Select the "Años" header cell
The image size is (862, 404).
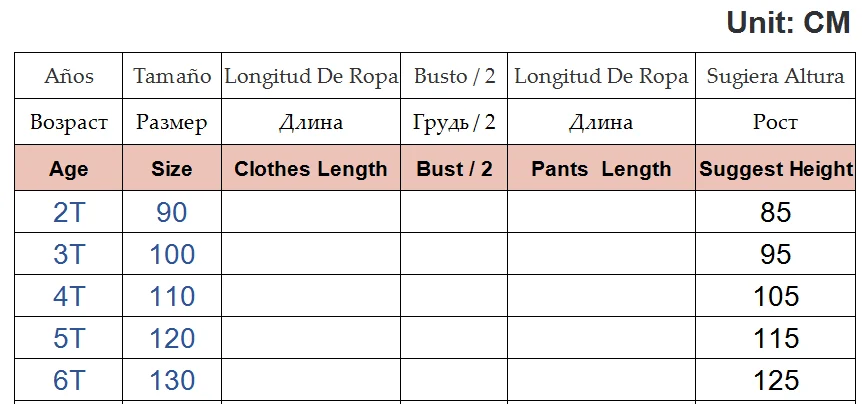click(x=69, y=76)
